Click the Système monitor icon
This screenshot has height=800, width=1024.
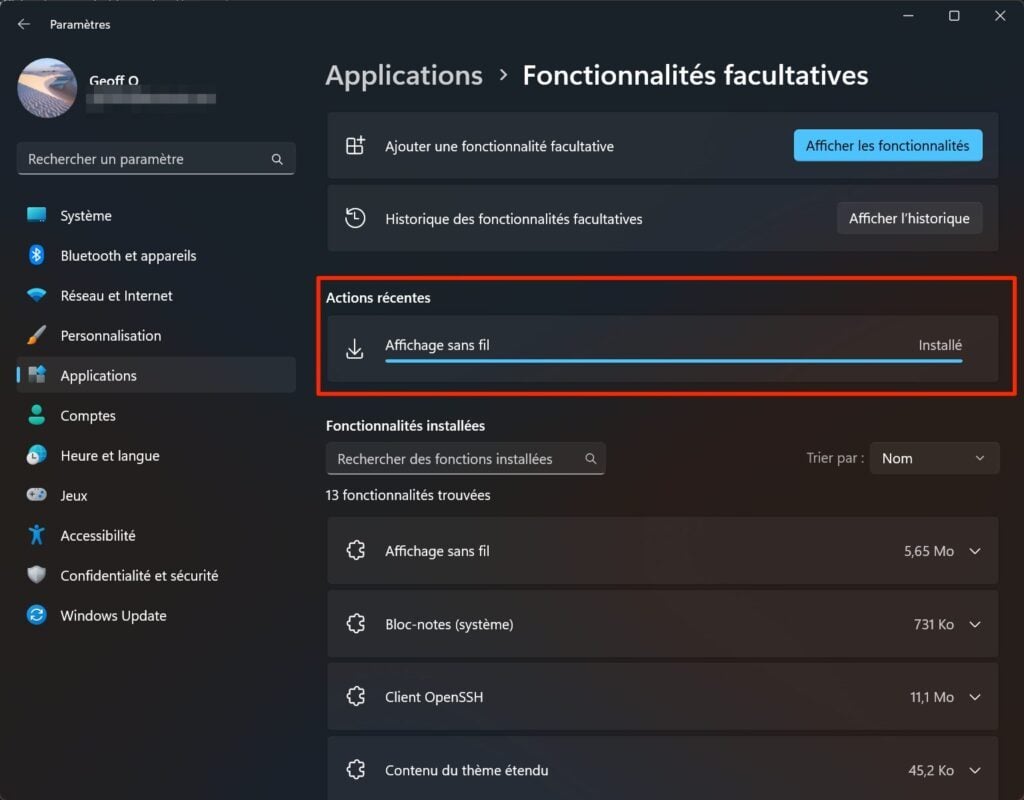pyautogui.click(x=37, y=215)
